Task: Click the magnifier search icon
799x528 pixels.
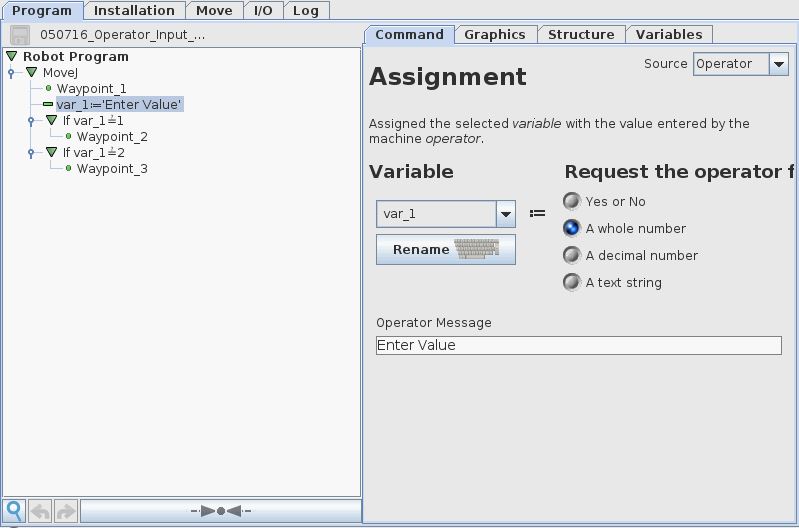Action: tap(14, 511)
